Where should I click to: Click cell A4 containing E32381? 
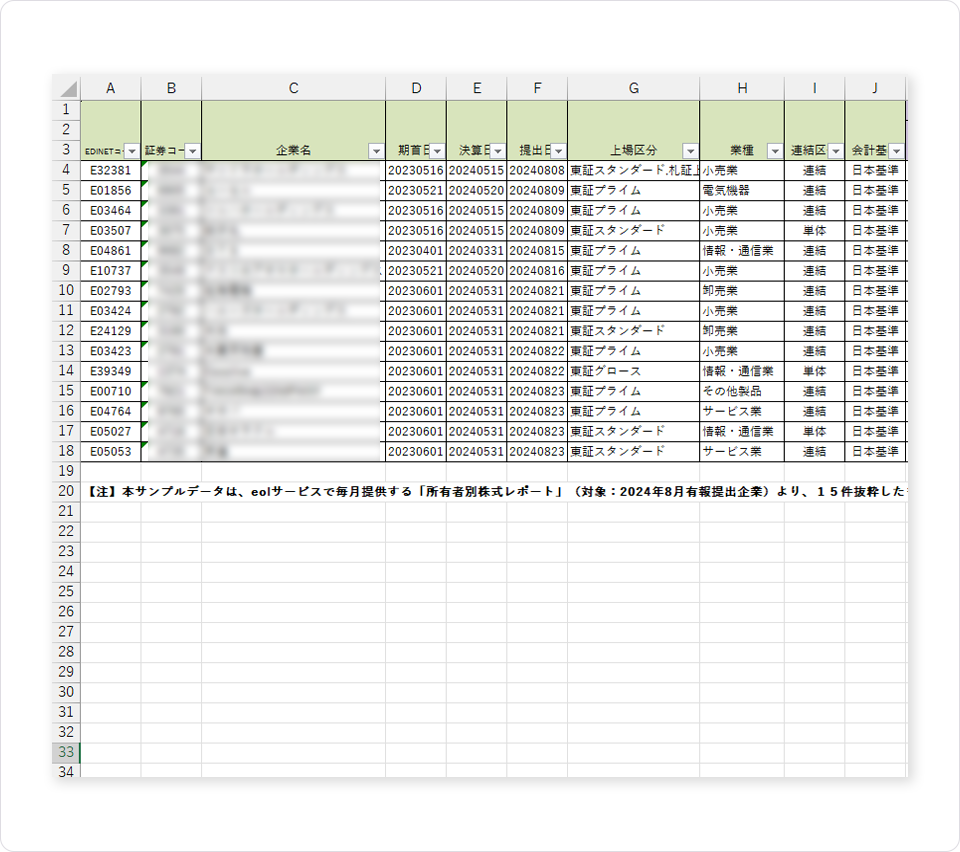pyautogui.click(x=110, y=171)
